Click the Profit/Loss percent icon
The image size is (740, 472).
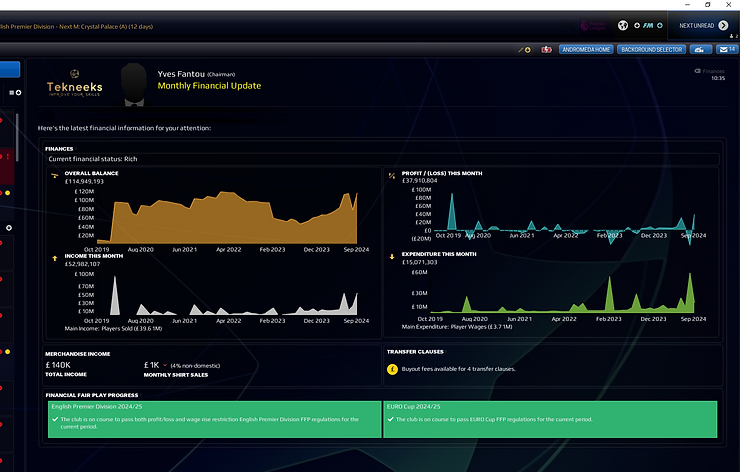pos(392,176)
